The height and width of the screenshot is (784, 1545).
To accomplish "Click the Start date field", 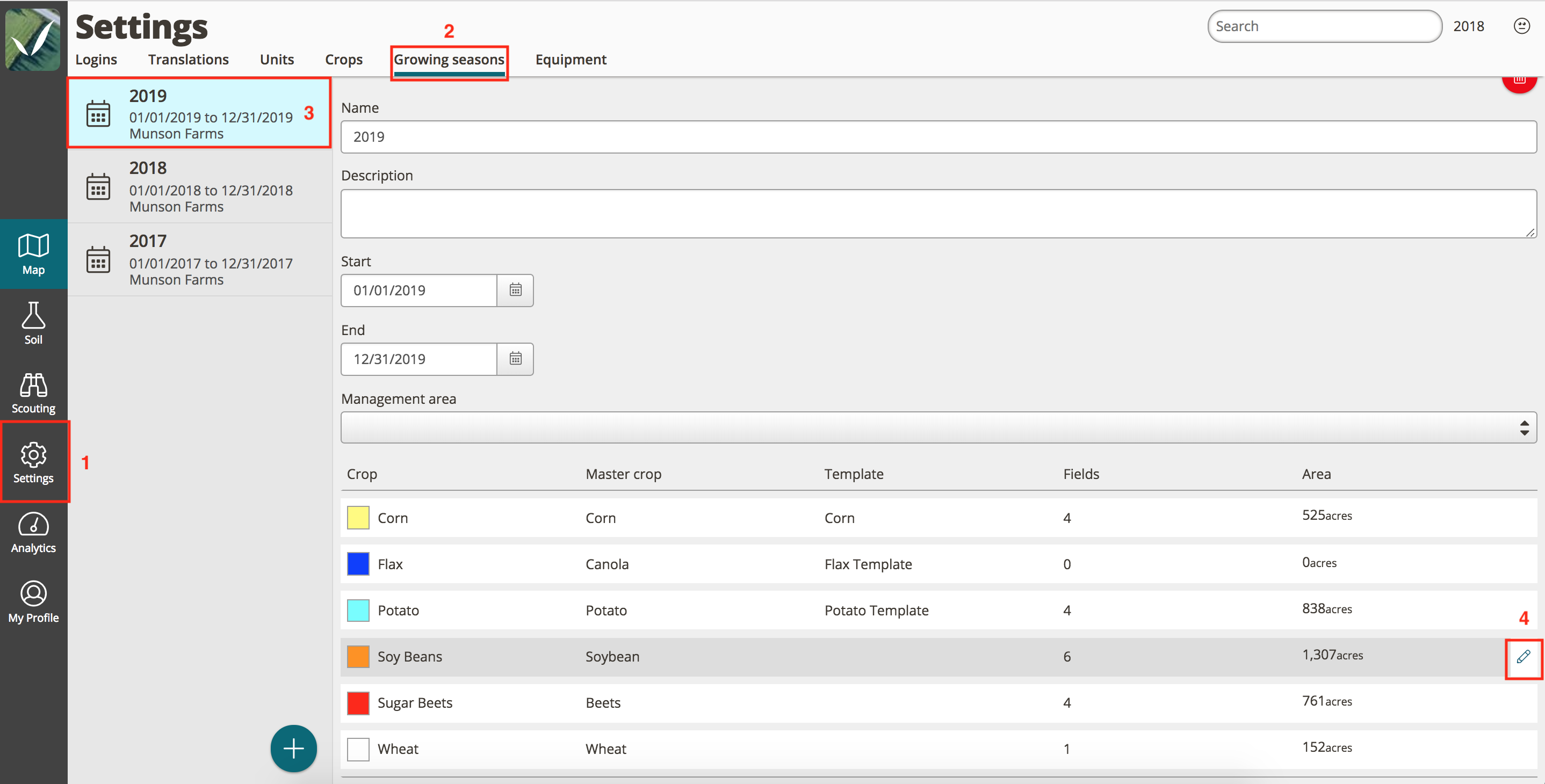I will point(419,290).
